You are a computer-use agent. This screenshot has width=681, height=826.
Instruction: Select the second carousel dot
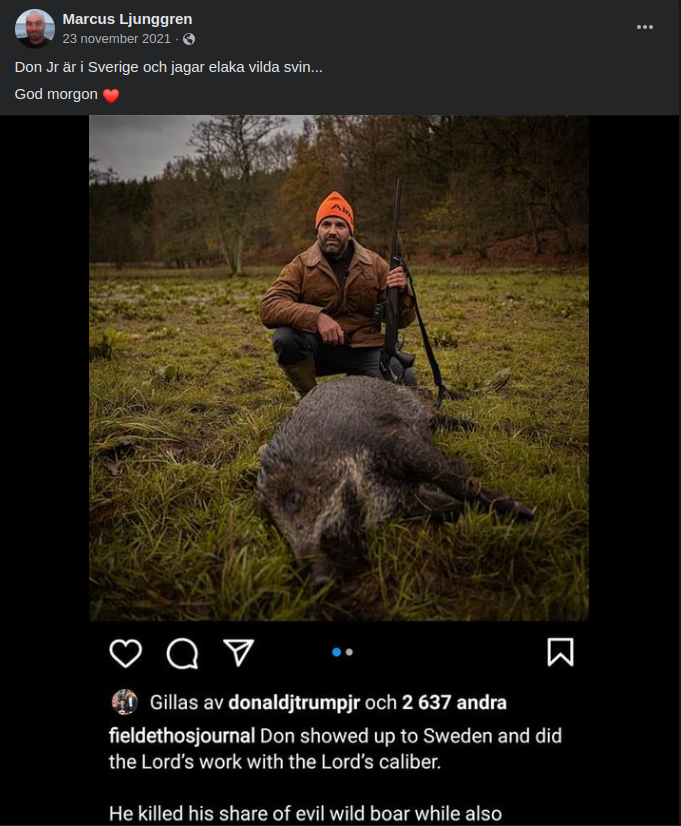coord(348,649)
